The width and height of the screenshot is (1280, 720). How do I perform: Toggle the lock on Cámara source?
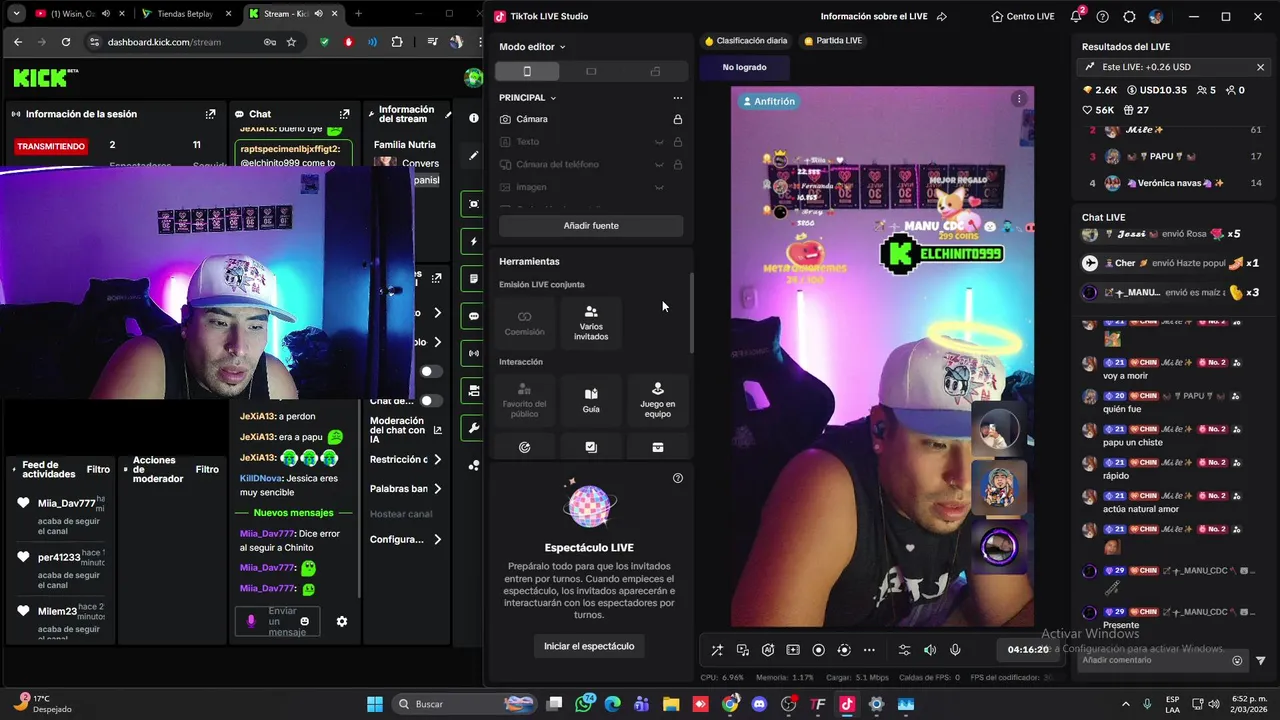click(678, 119)
